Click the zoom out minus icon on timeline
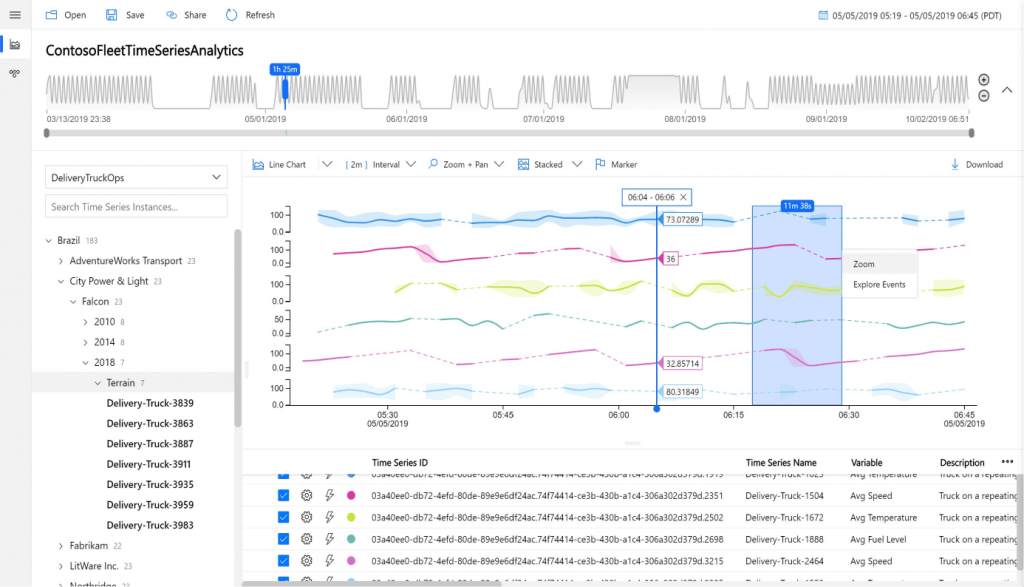This screenshot has width=1024, height=587. [x=983, y=96]
